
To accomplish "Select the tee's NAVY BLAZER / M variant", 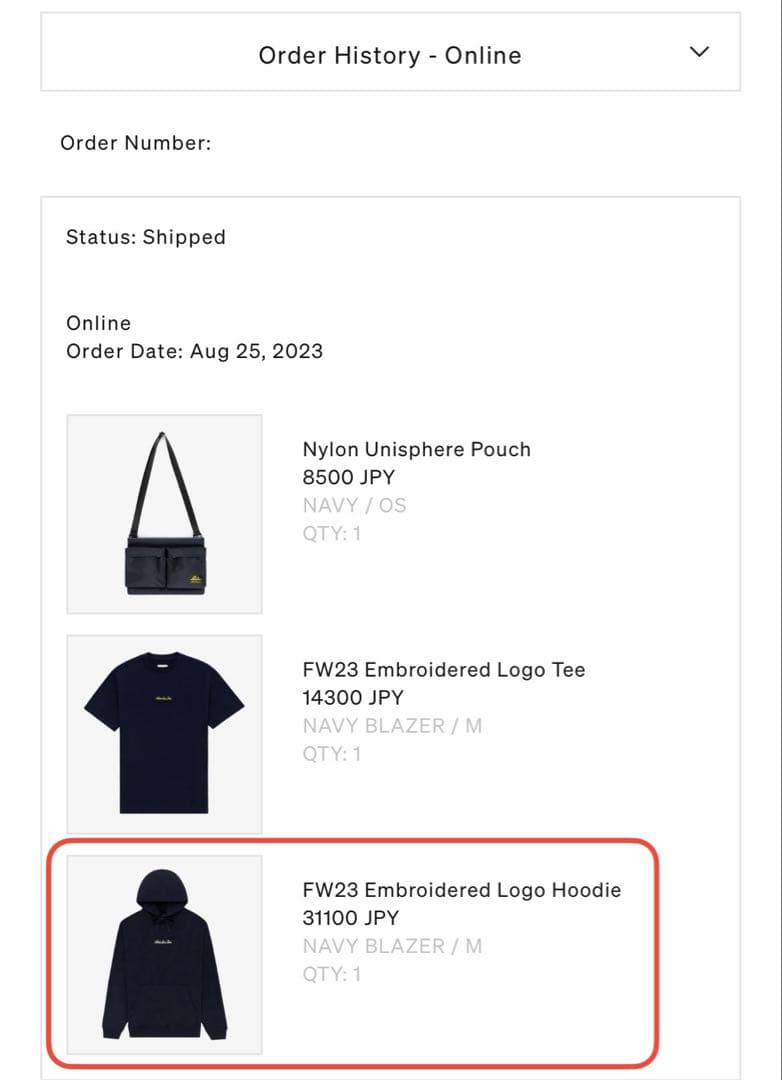I will (x=392, y=725).
